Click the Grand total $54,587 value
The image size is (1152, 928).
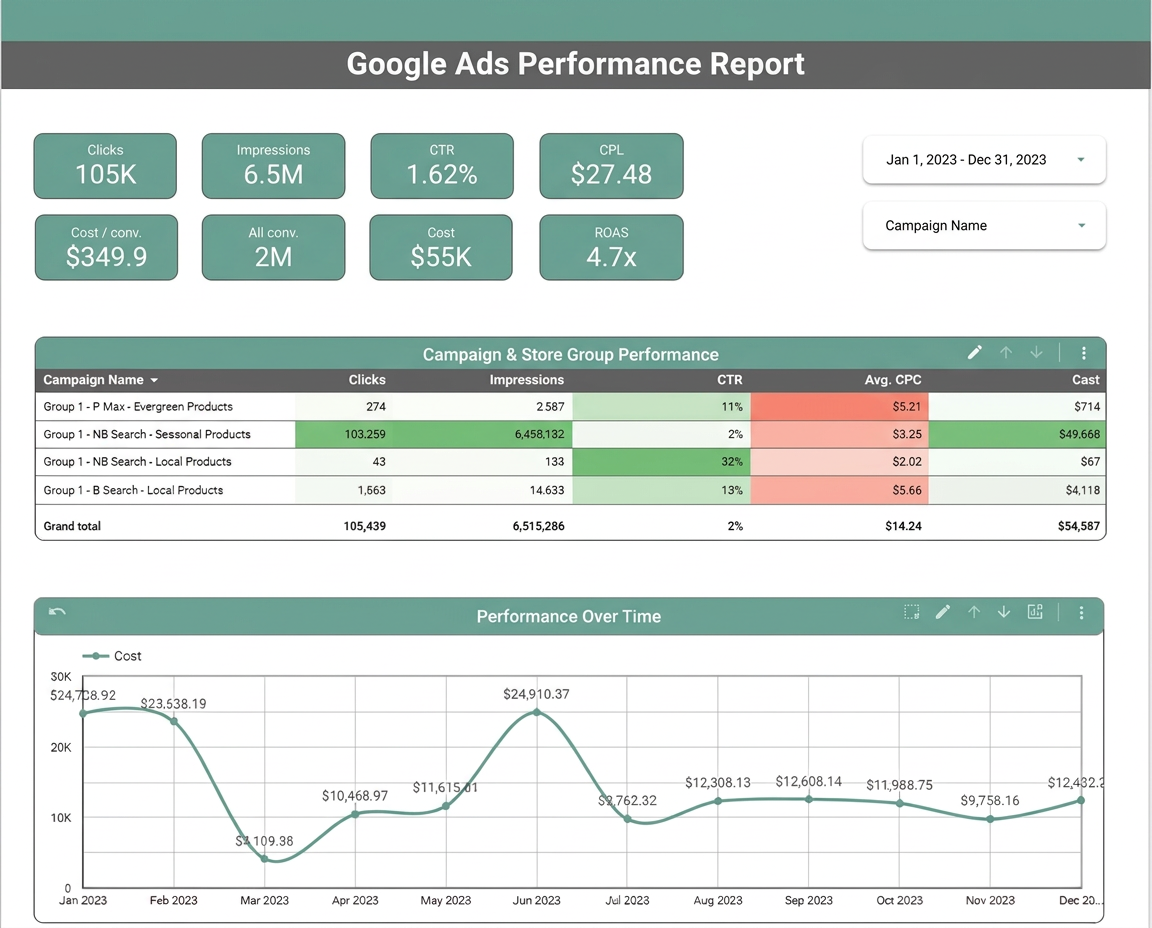pos(1079,526)
